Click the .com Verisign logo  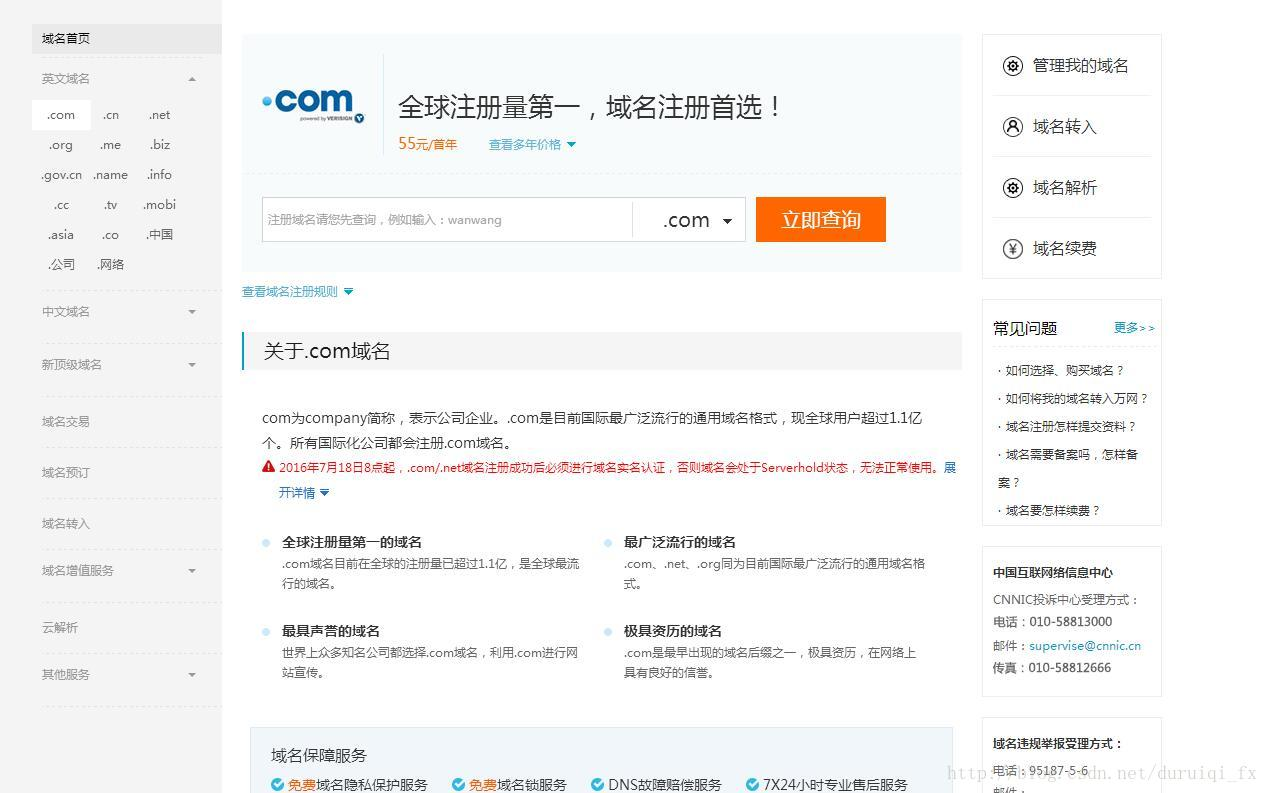pyautogui.click(x=313, y=104)
